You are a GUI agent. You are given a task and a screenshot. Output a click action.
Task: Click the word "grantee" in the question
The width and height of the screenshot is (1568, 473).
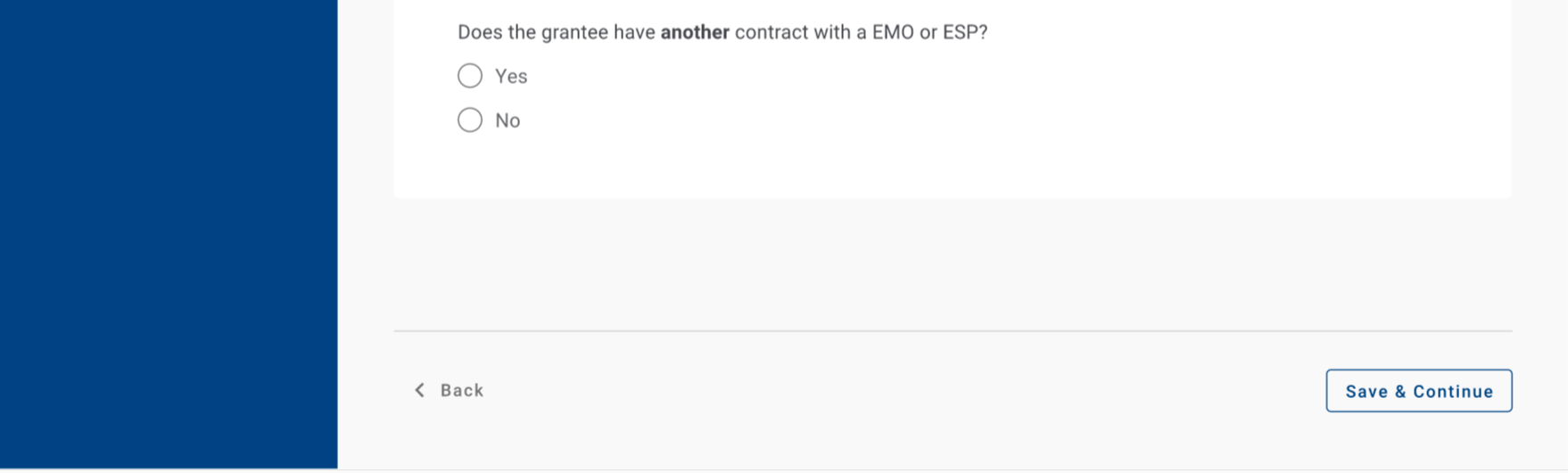tap(574, 32)
